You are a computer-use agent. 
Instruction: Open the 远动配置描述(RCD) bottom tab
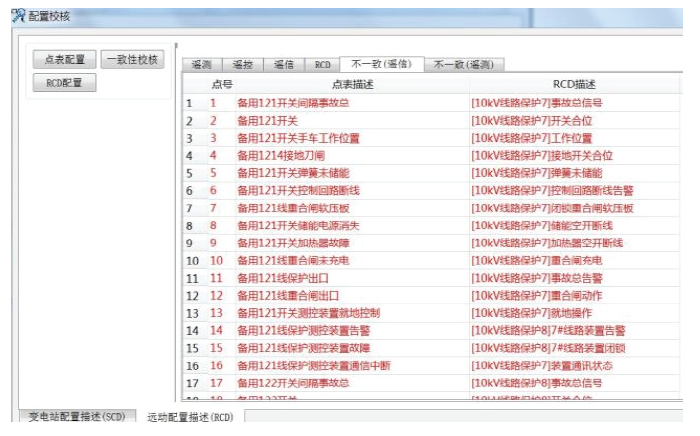tap(190, 417)
